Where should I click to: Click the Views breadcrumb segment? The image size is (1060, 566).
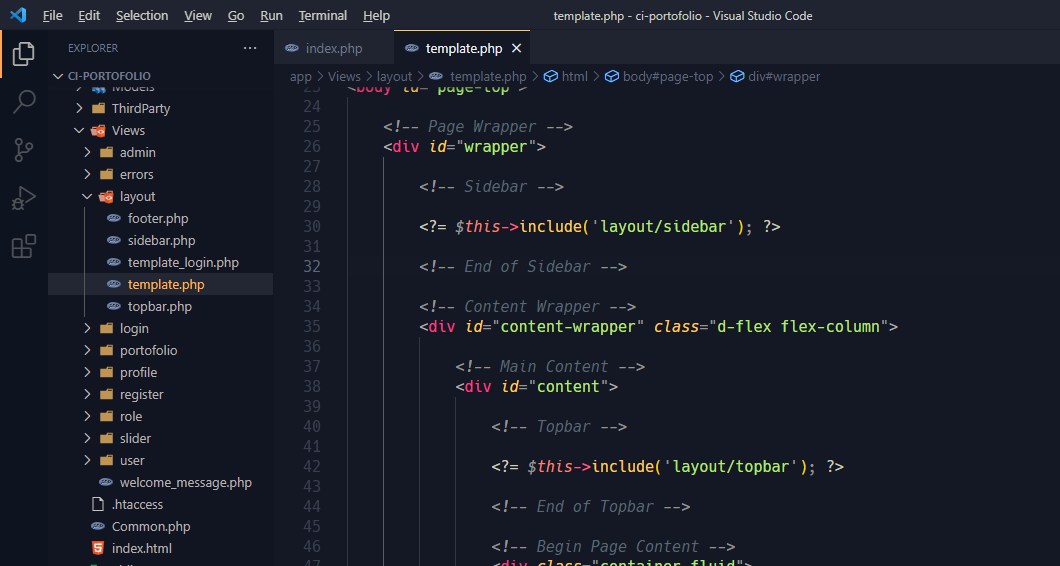pos(344,76)
